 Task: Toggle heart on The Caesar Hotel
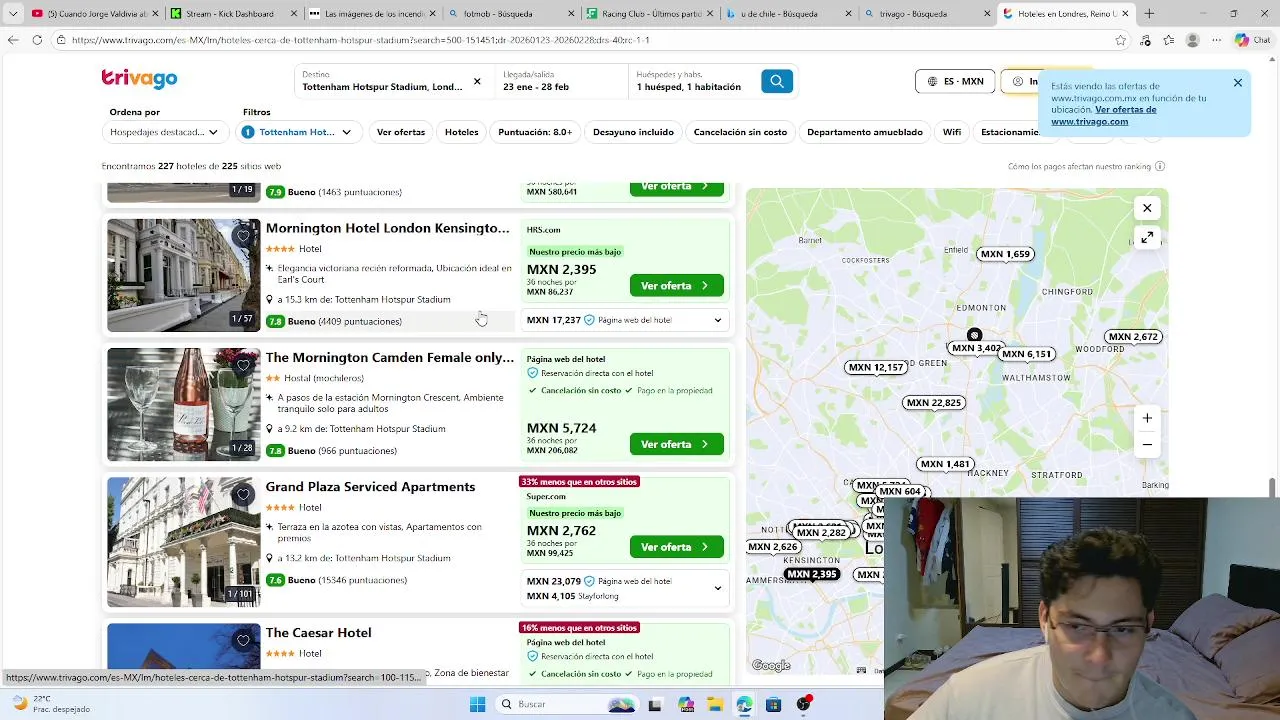(243, 640)
